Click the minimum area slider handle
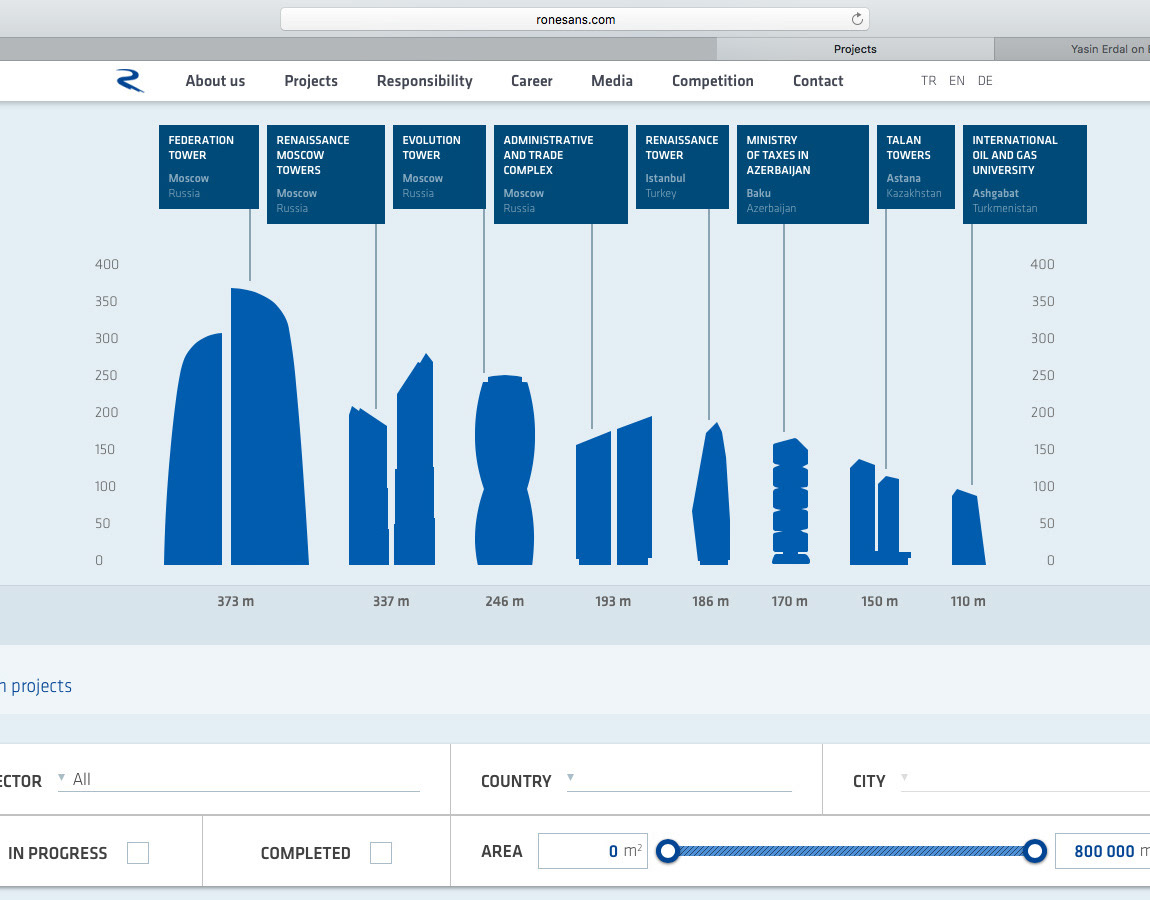1150x900 pixels. click(667, 851)
